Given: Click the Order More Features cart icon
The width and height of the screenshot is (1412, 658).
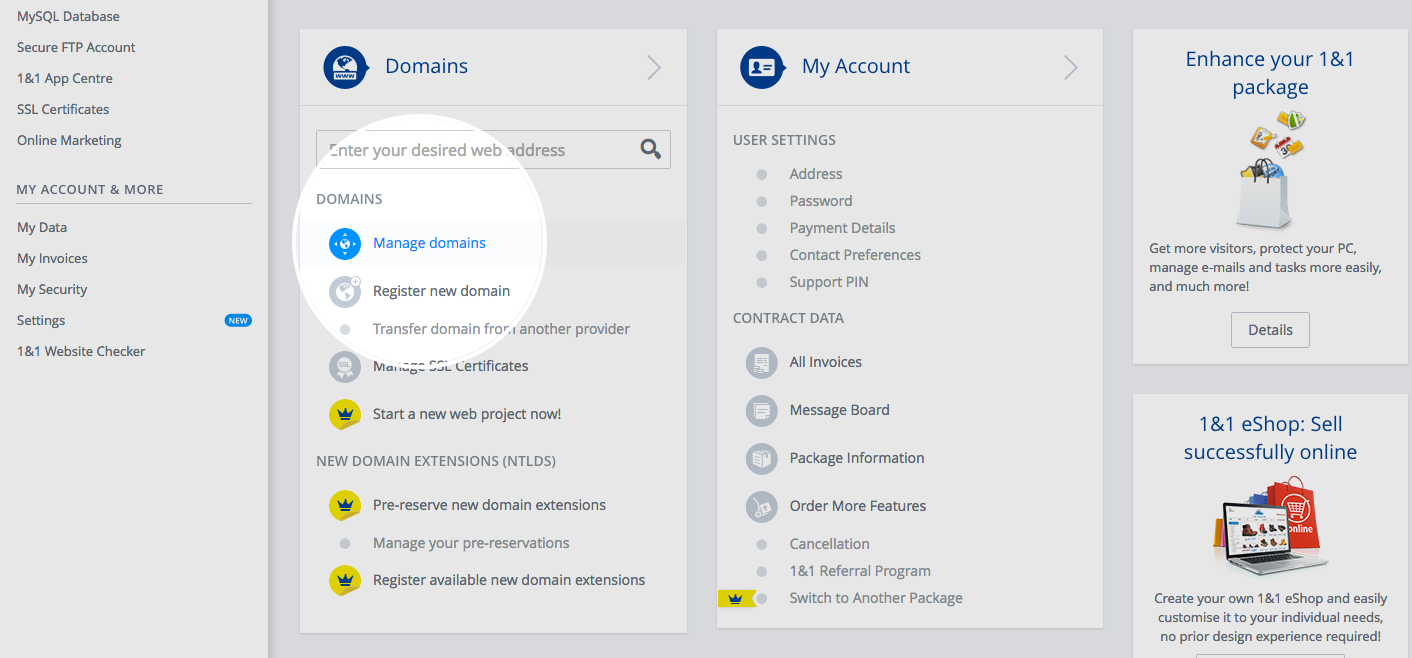Looking at the screenshot, I should tap(761, 506).
